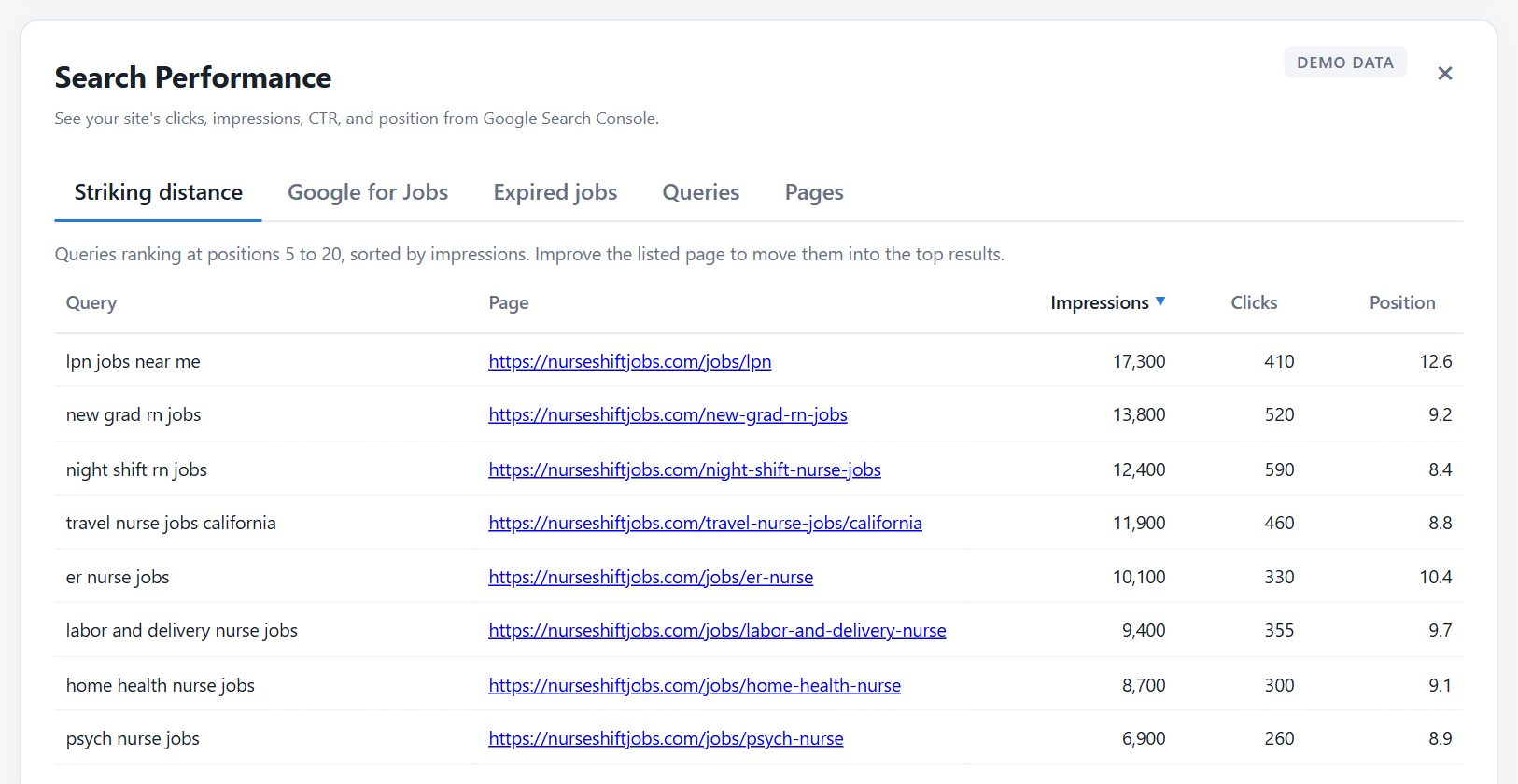Select the Striking distance tab
The image size is (1518, 784).
coord(159,192)
